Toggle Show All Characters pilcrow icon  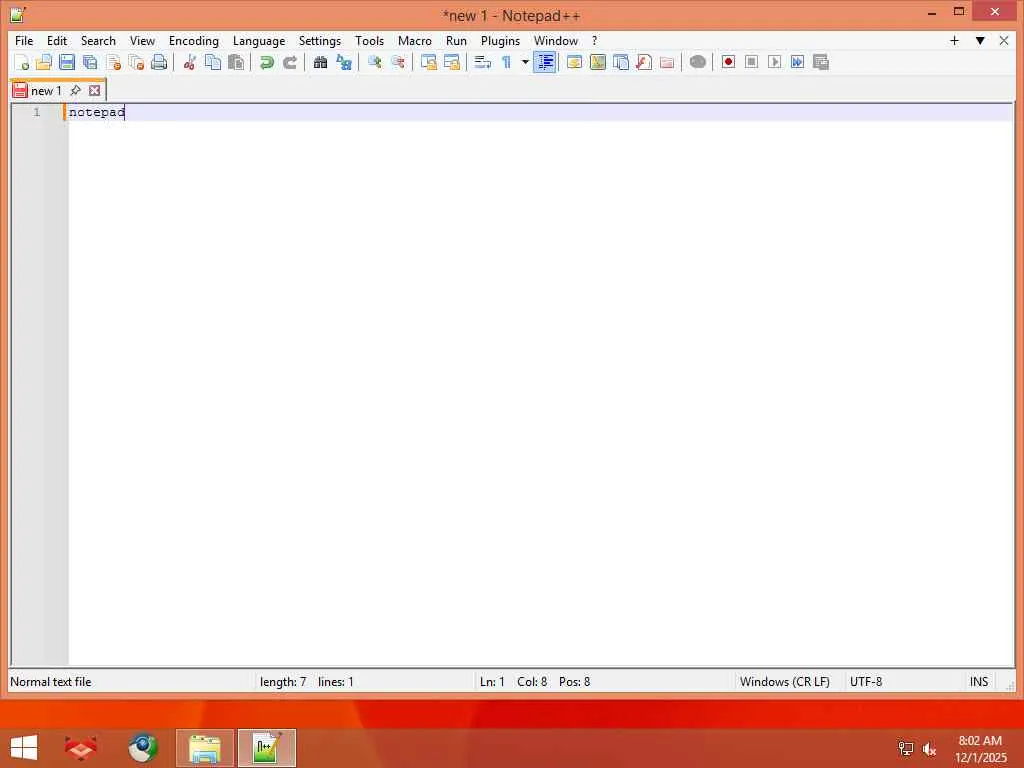pos(506,62)
